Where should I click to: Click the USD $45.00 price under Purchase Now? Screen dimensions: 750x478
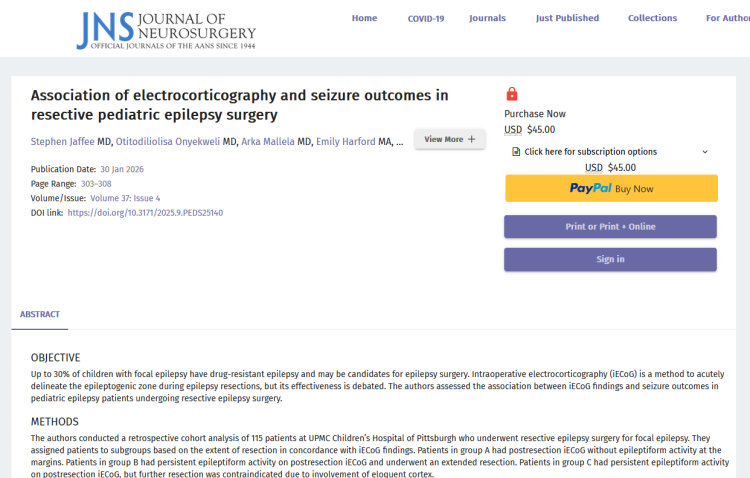529,130
